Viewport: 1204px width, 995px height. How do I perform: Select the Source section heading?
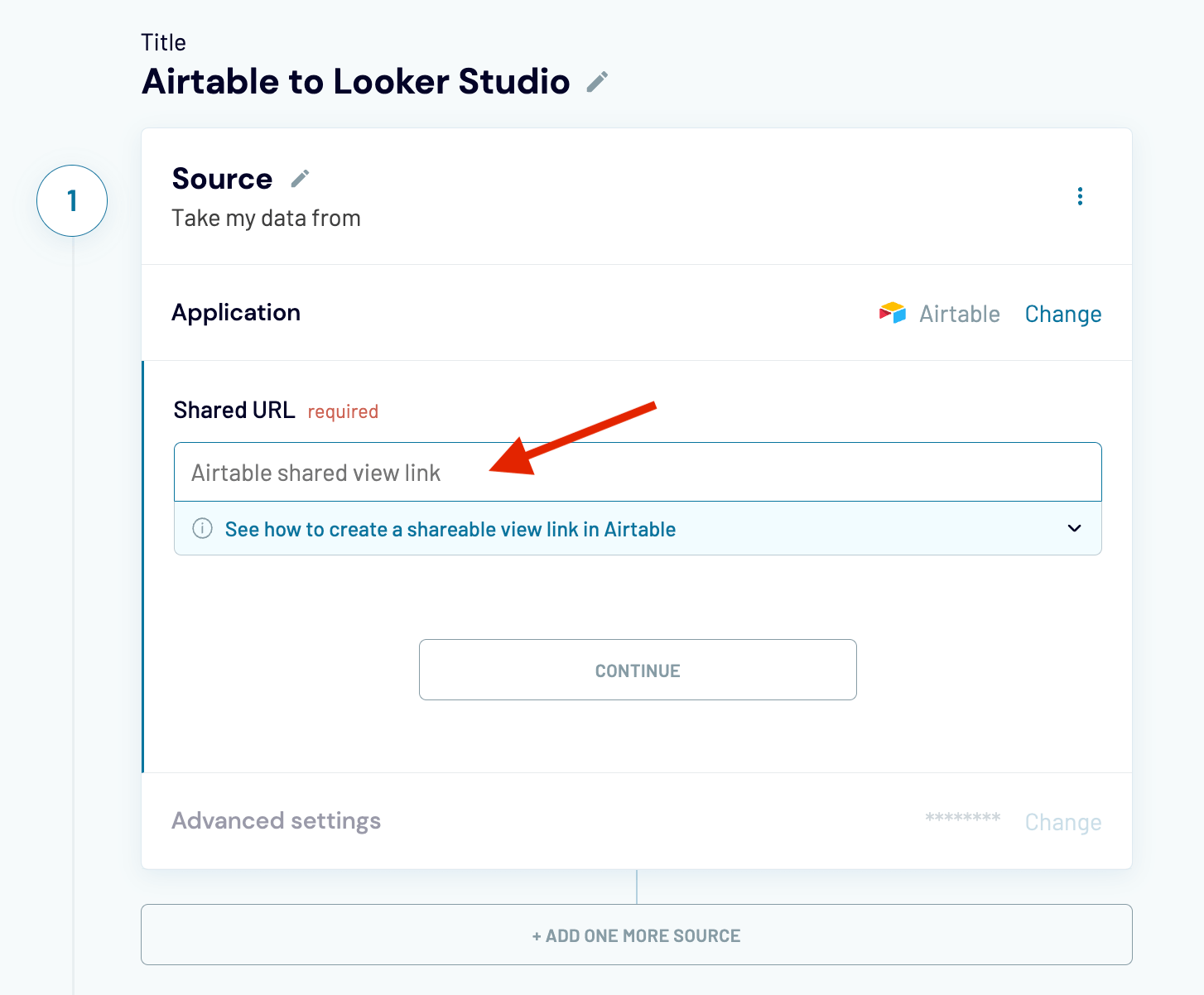tap(222, 178)
